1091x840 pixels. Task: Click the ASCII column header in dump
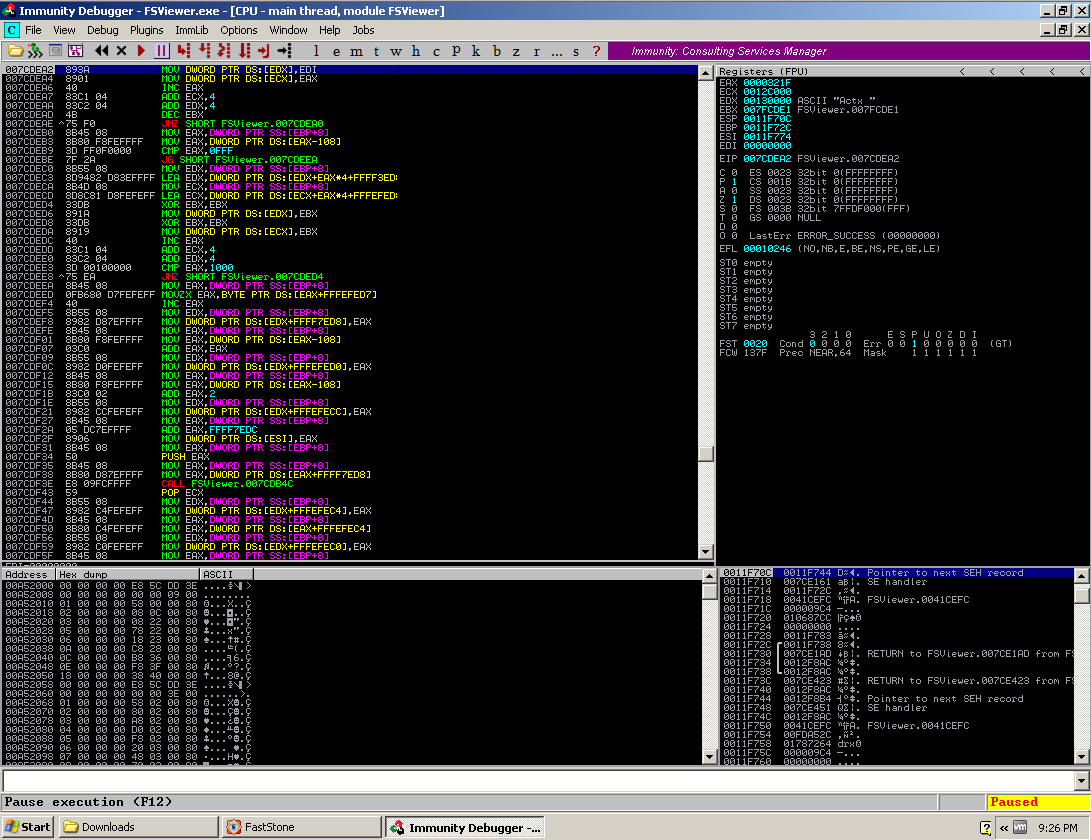click(x=226, y=574)
